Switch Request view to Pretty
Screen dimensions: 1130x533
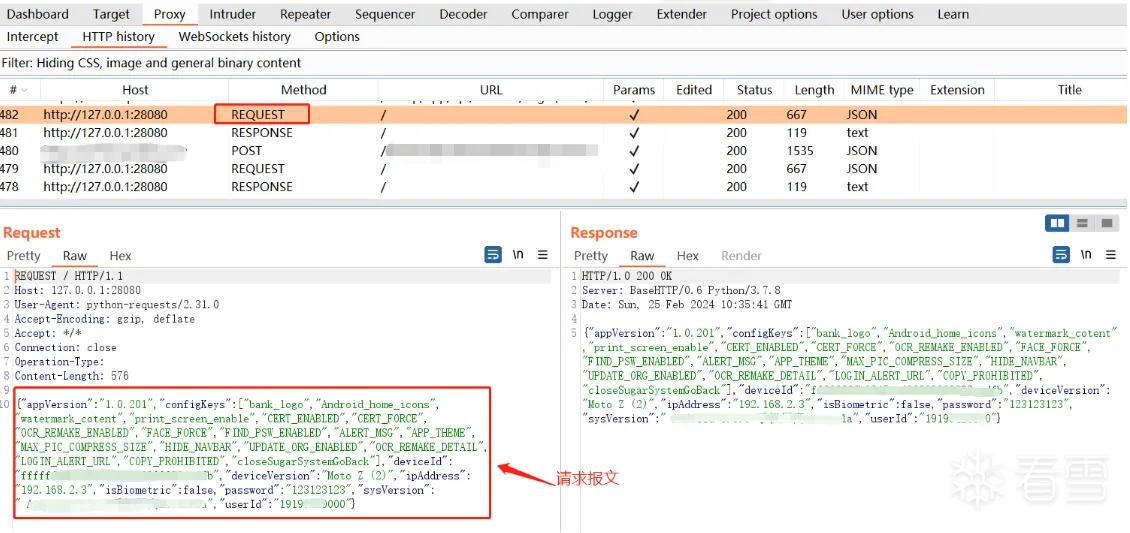24,256
